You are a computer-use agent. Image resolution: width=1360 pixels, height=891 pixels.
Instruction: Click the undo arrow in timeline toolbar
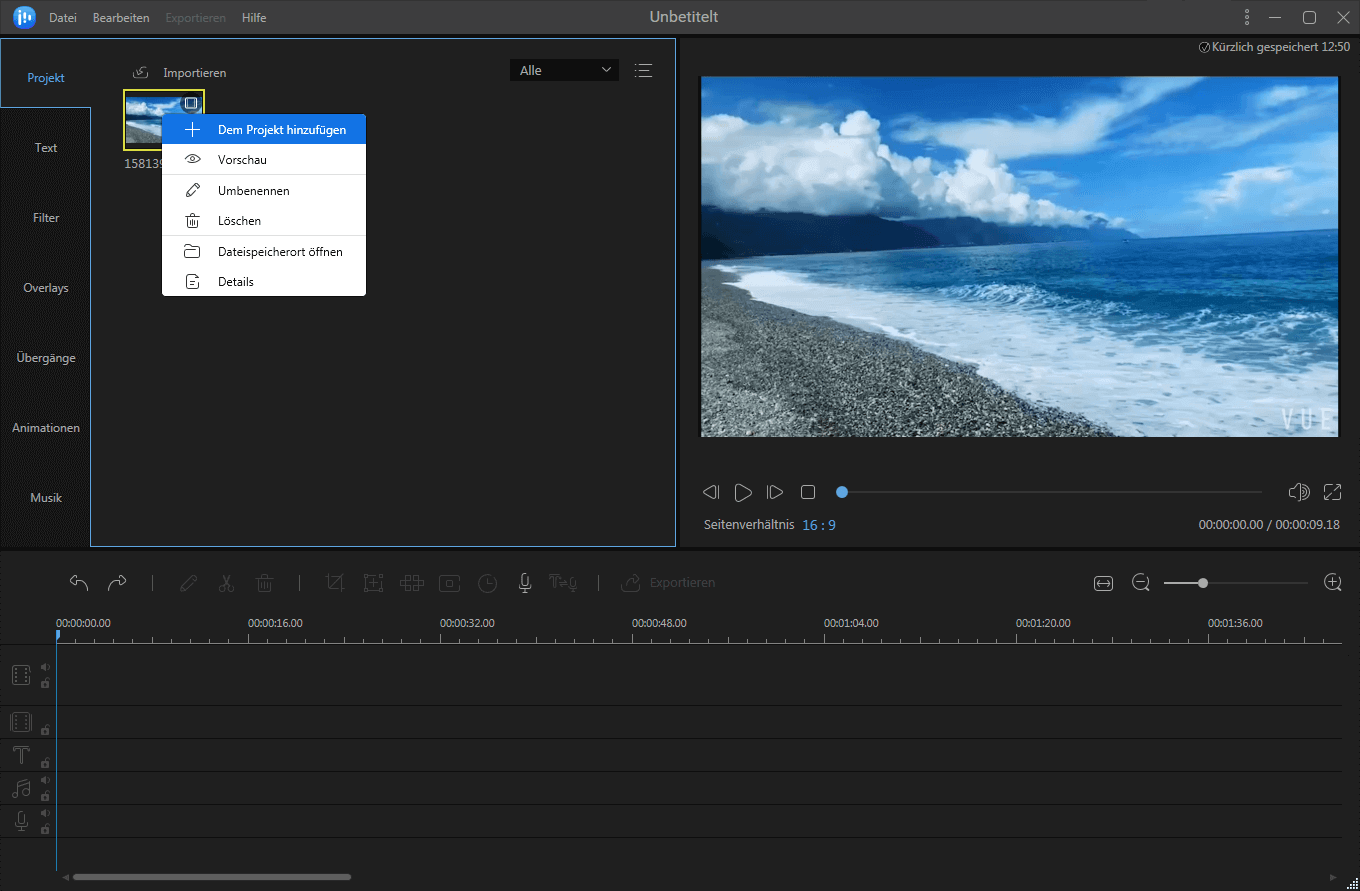click(79, 583)
